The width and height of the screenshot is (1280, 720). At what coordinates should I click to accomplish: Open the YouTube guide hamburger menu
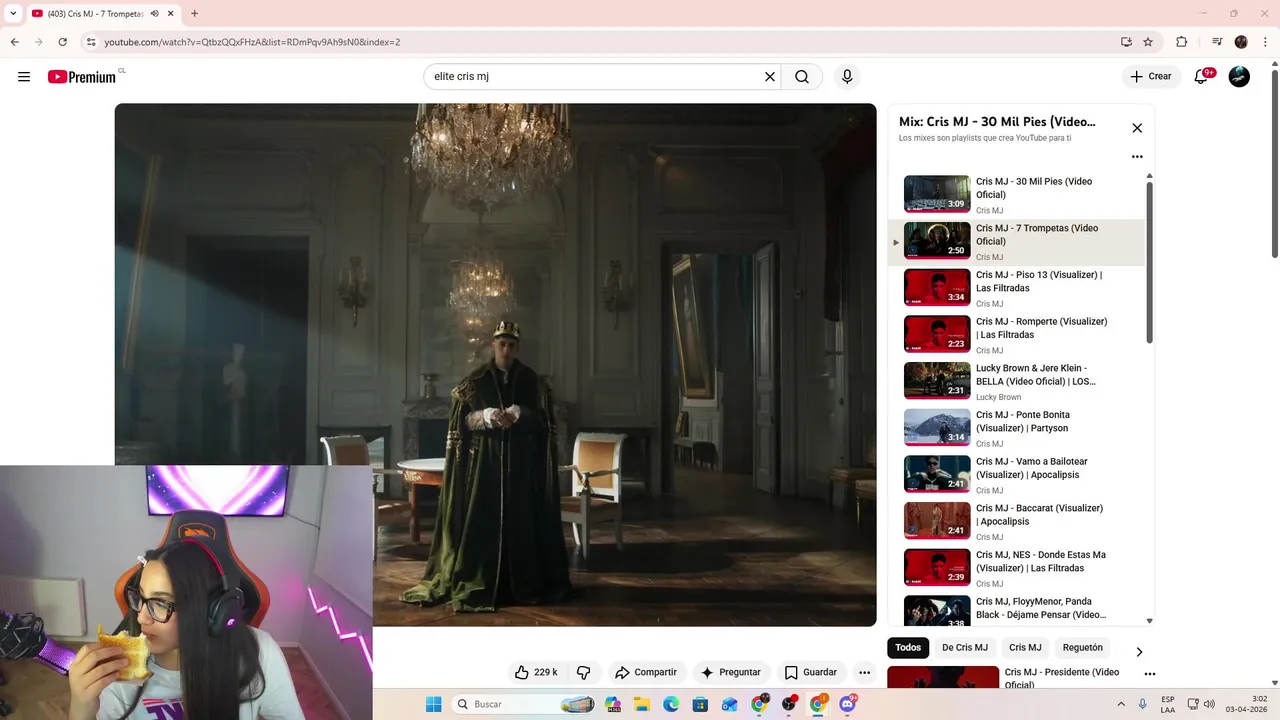click(x=24, y=77)
